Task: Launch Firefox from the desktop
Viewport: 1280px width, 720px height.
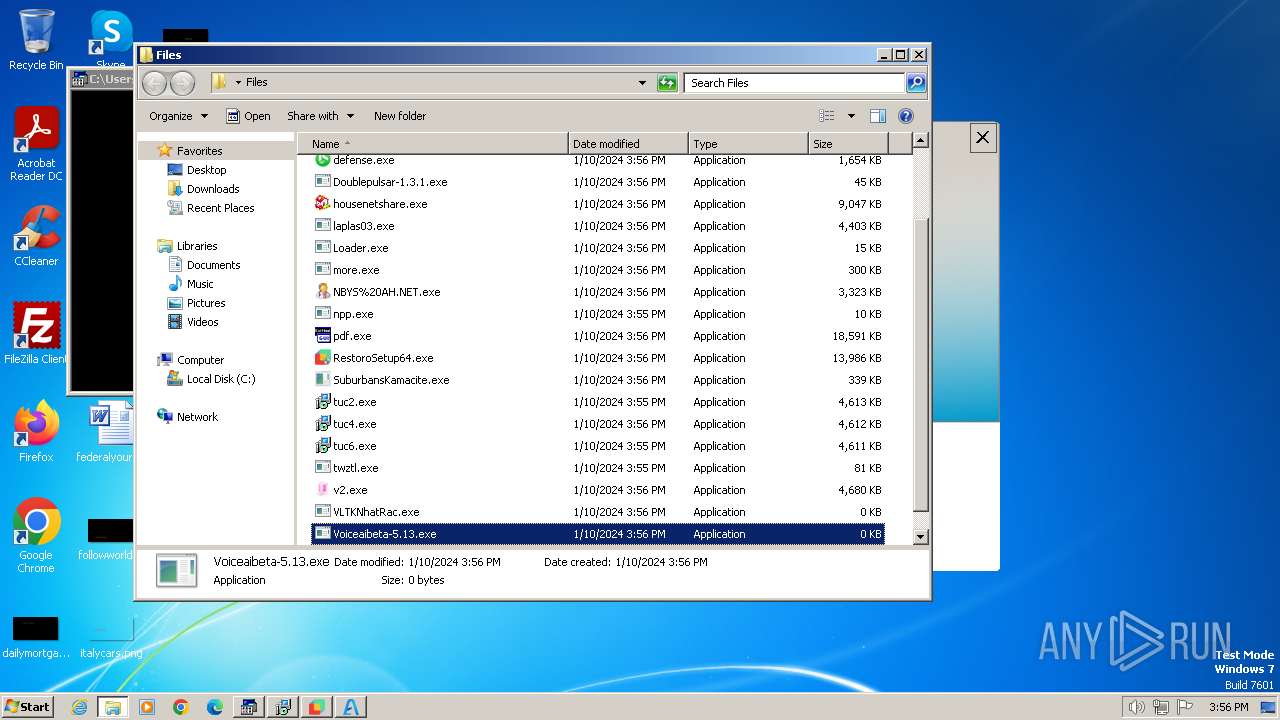Action: pyautogui.click(x=36, y=432)
